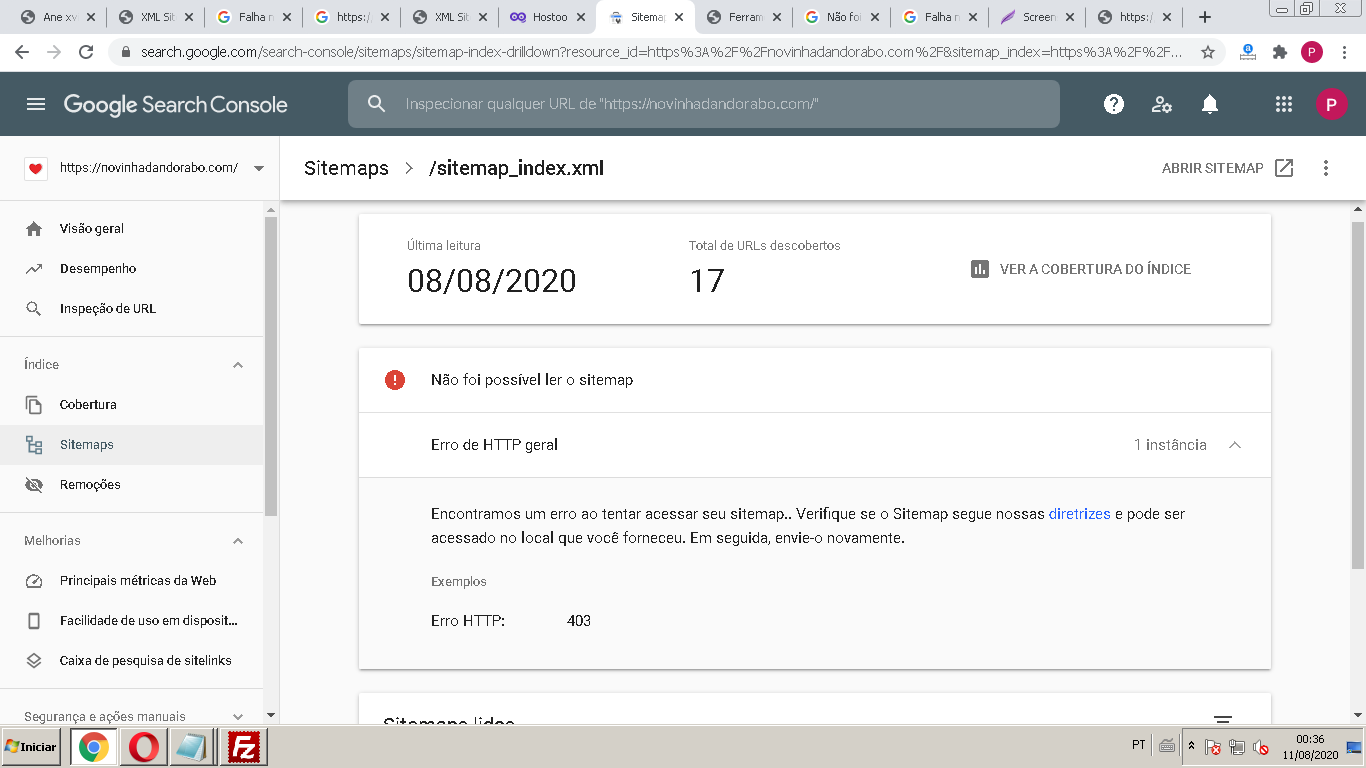Viewport: 1366px width, 768px height.
Task: Go back in browser history
Action: point(22,52)
